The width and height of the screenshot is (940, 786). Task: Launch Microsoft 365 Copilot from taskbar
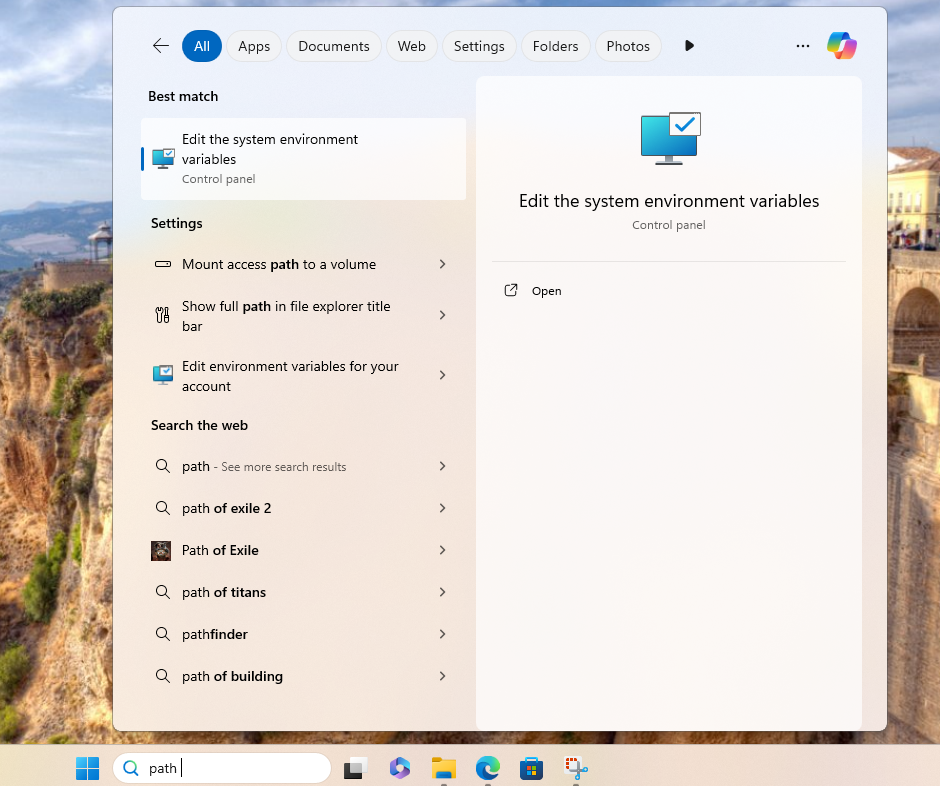click(x=400, y=768)
